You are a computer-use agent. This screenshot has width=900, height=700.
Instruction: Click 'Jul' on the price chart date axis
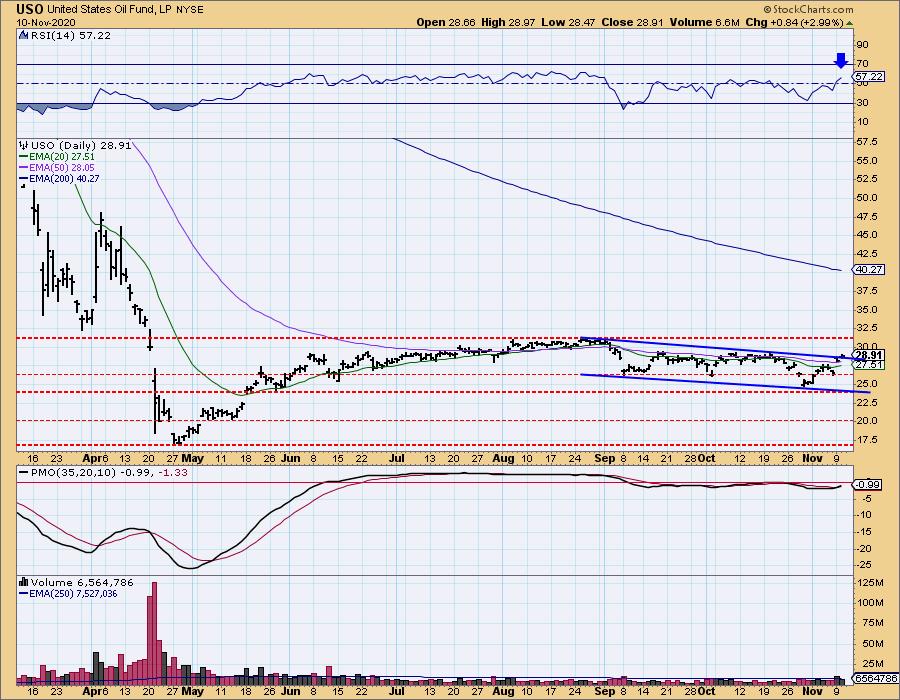[397, 458]
